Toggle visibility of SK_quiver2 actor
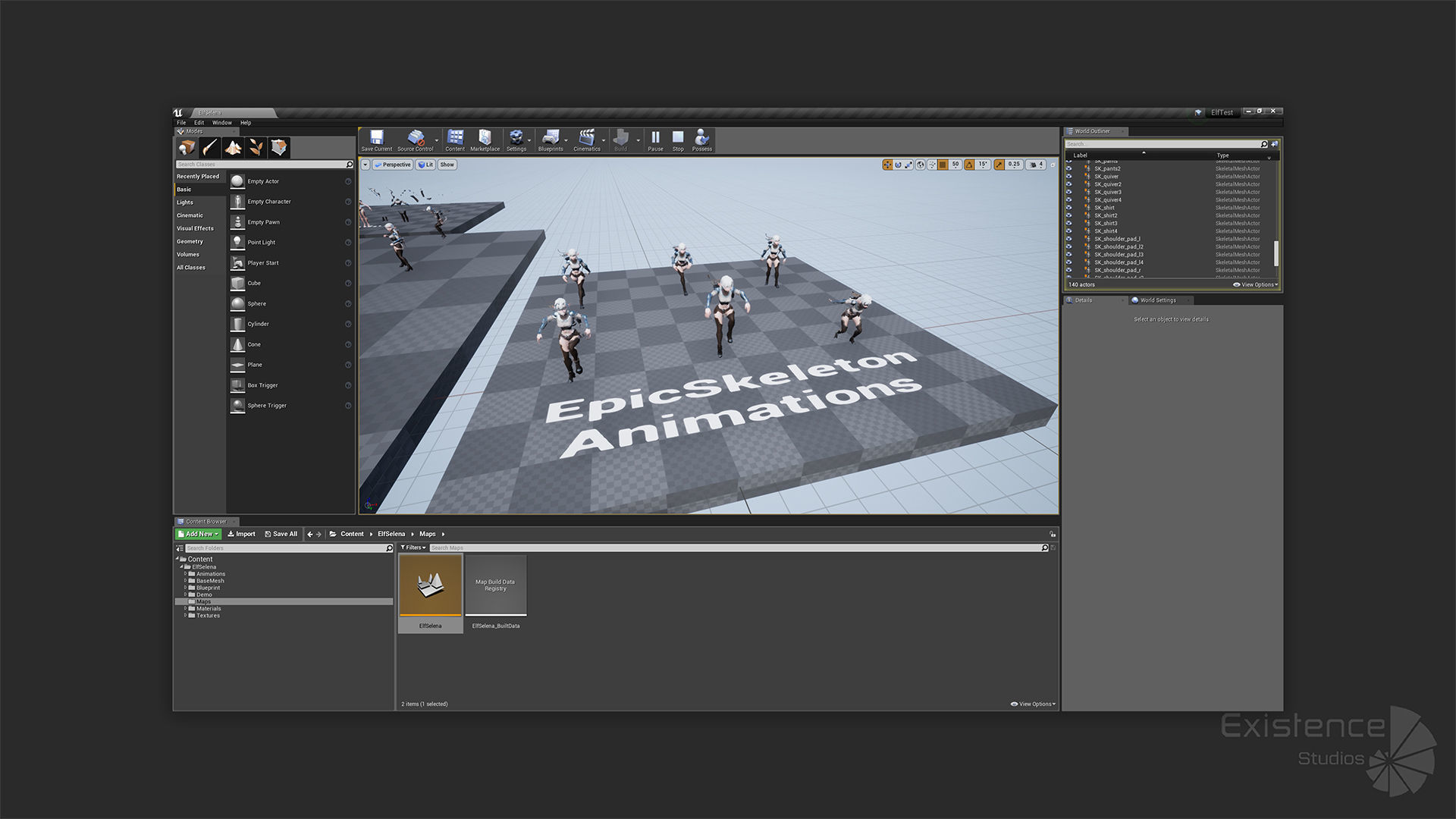The image size is (1456, 819). click(1069, 184)
